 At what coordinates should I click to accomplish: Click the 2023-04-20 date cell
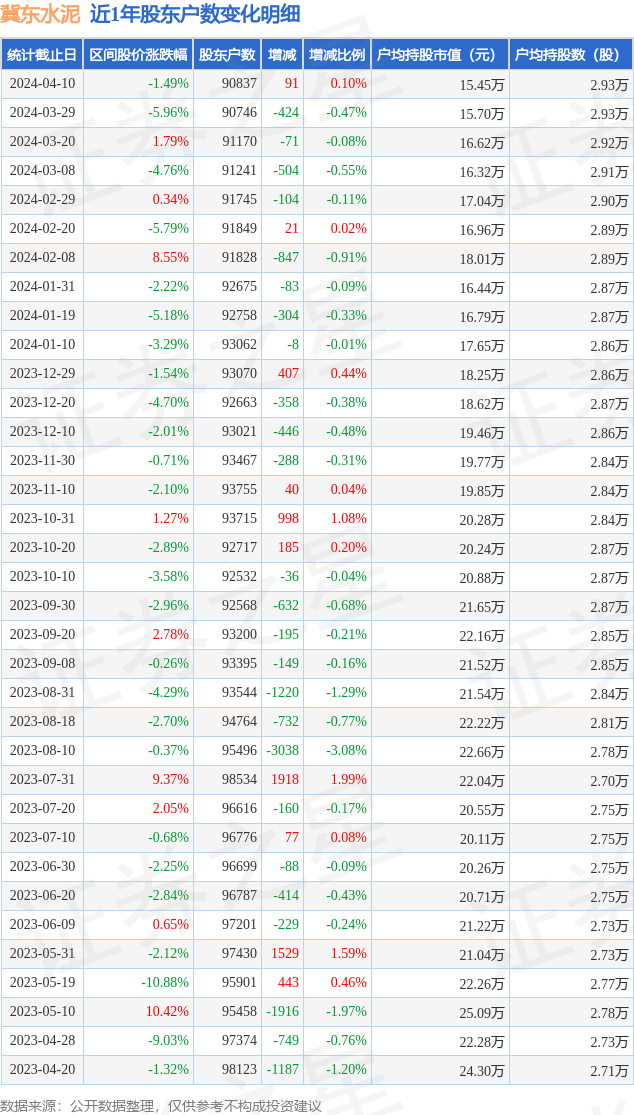tap(42, 1070)
